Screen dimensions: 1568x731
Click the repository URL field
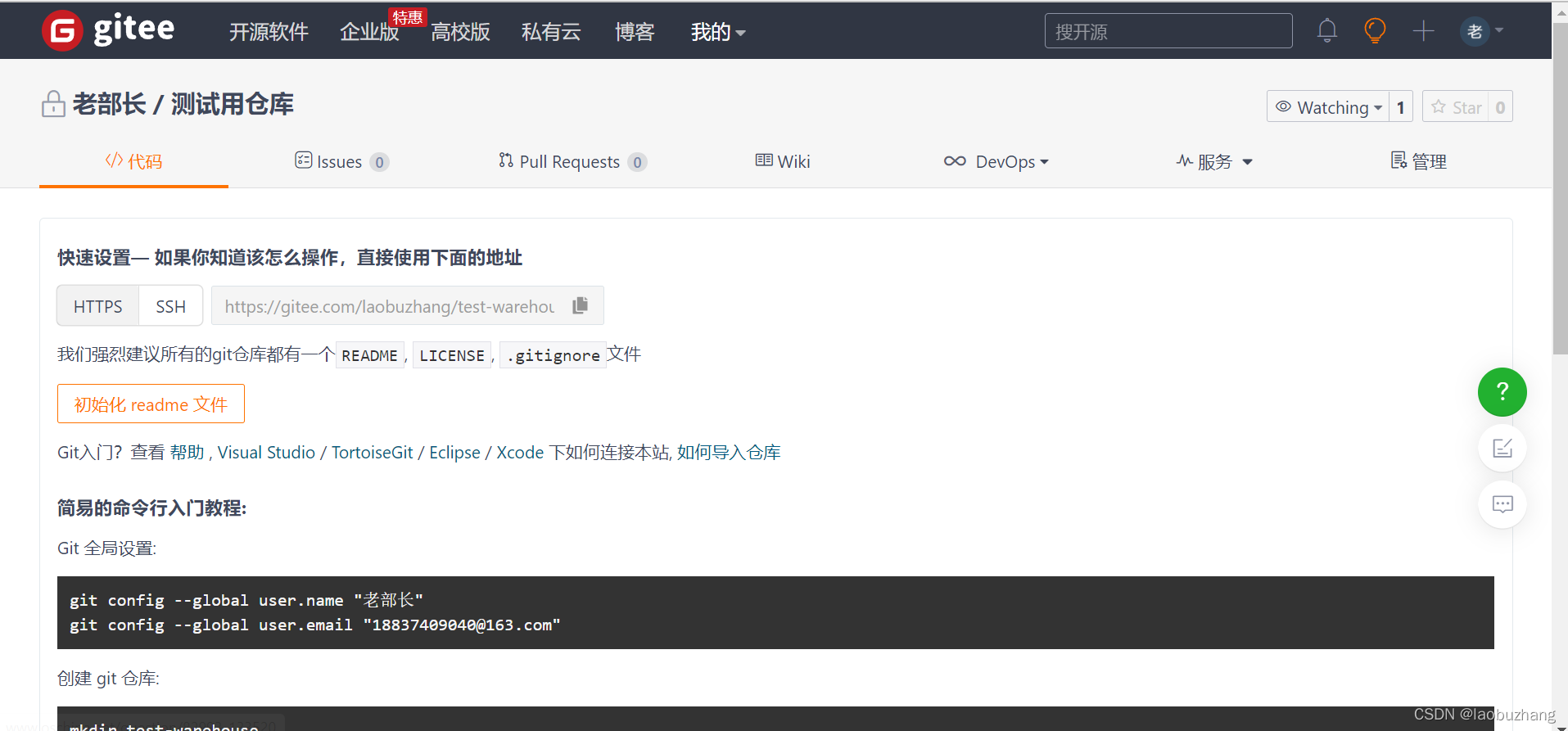click(390, 306)
